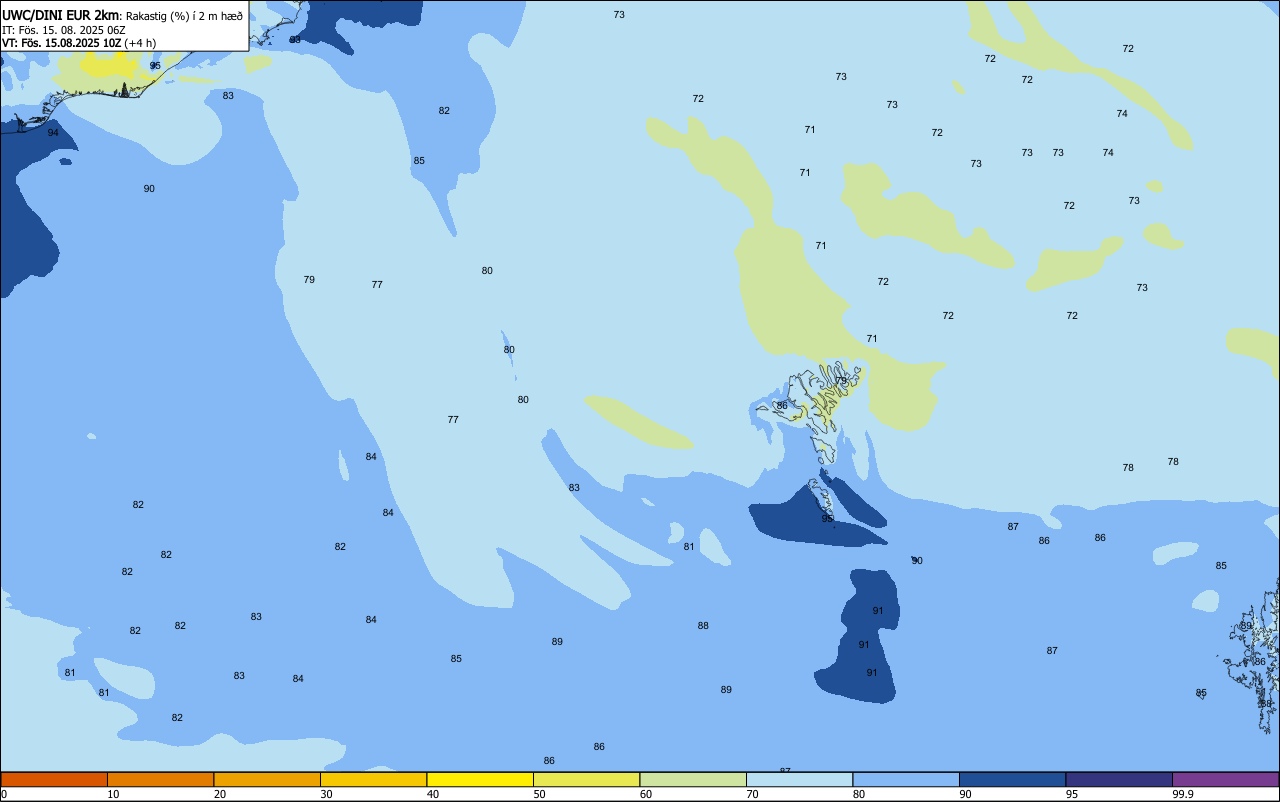The image size is (1280, 802).
Task: Click the 'VT: Fös. 15.08.2025 10Z (+4 h)' line
Action: click(79, 43)
